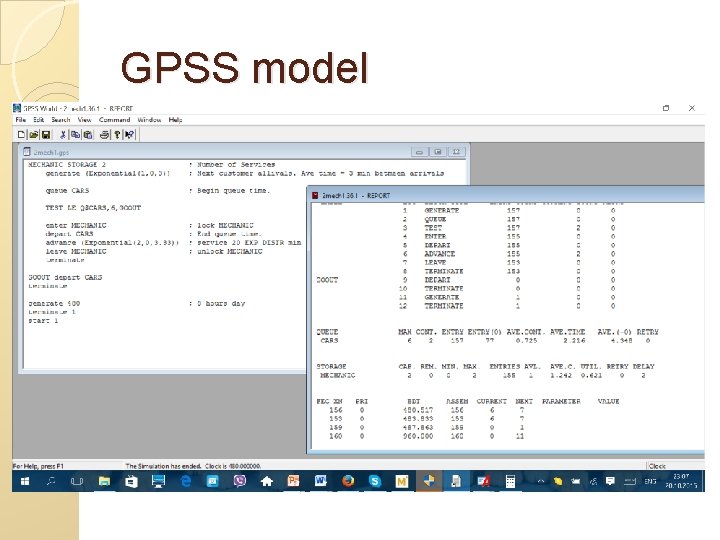Viewport: 720px width, 540px height.
Task: Open the Window menu
Action: coord(149,120)
